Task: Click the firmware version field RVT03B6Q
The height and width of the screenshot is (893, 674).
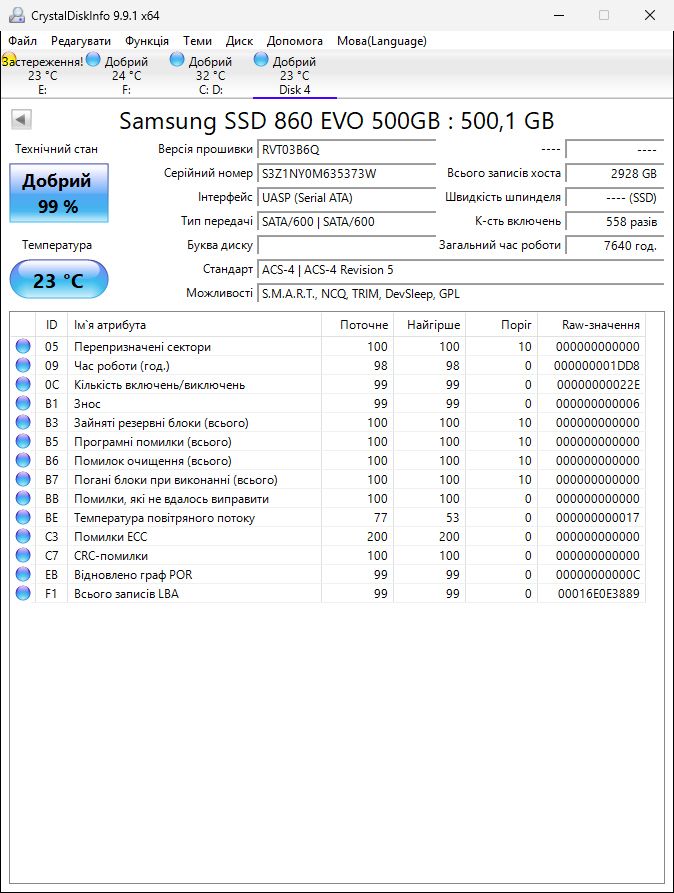Action: [347, 150]
